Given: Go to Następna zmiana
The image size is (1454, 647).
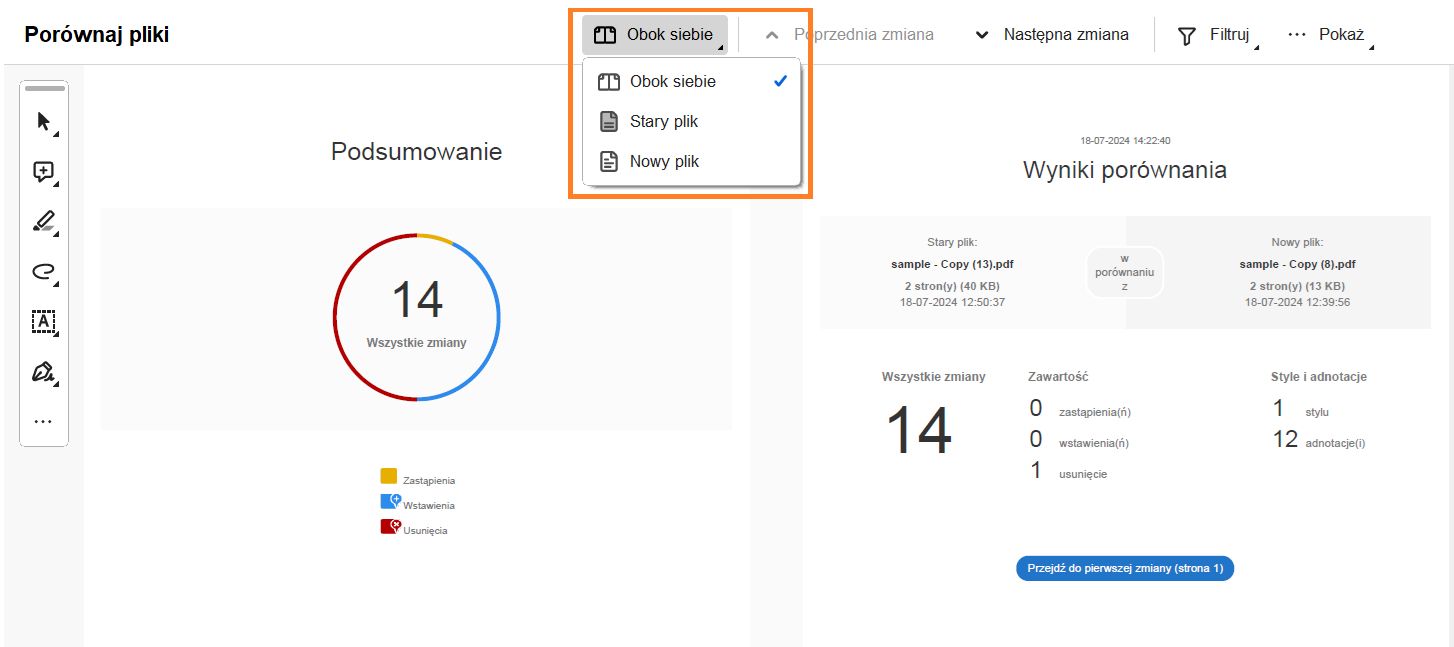Looking at the screenshot, I should pyautogui.click(x=1052, y=35).
